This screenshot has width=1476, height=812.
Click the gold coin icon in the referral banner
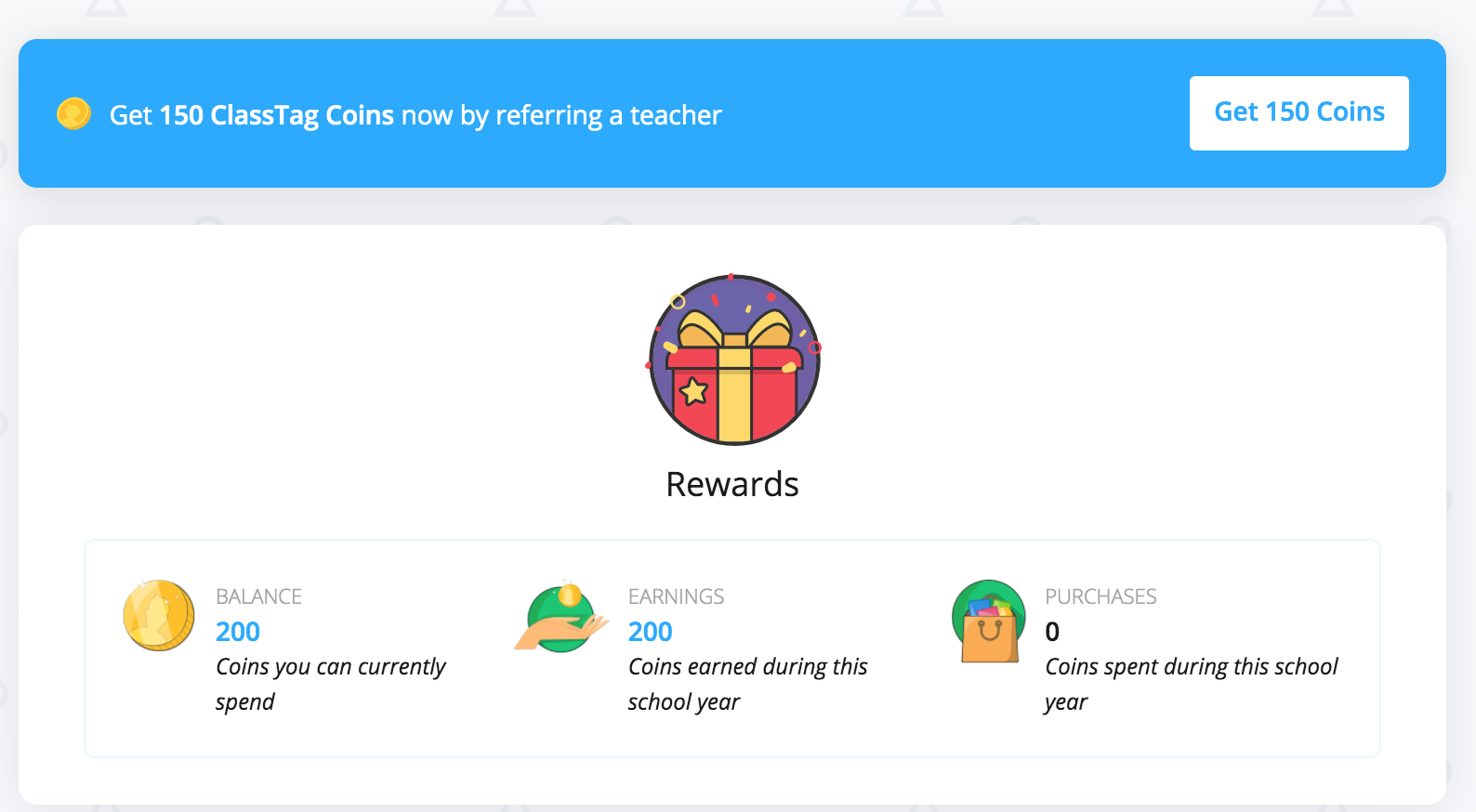coord(72,113)
